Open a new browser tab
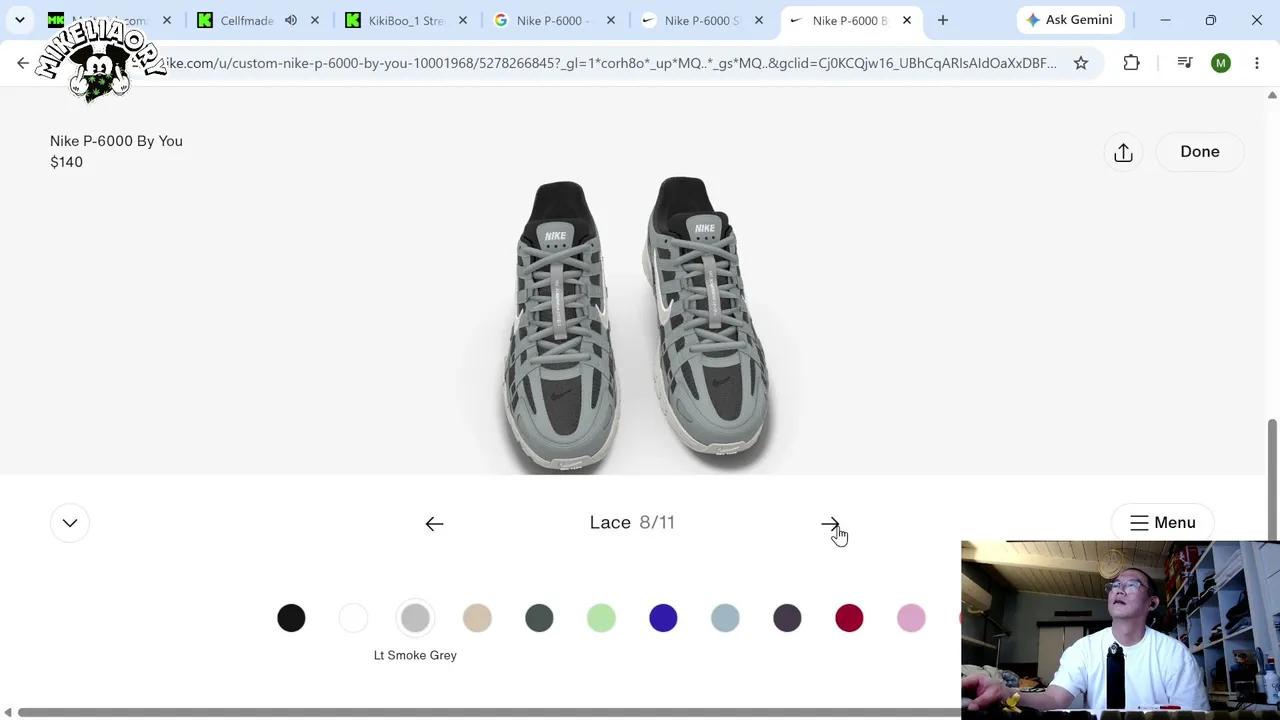Image resolution: width=1280 pixels, height=720 pixels. pos(943,20)
